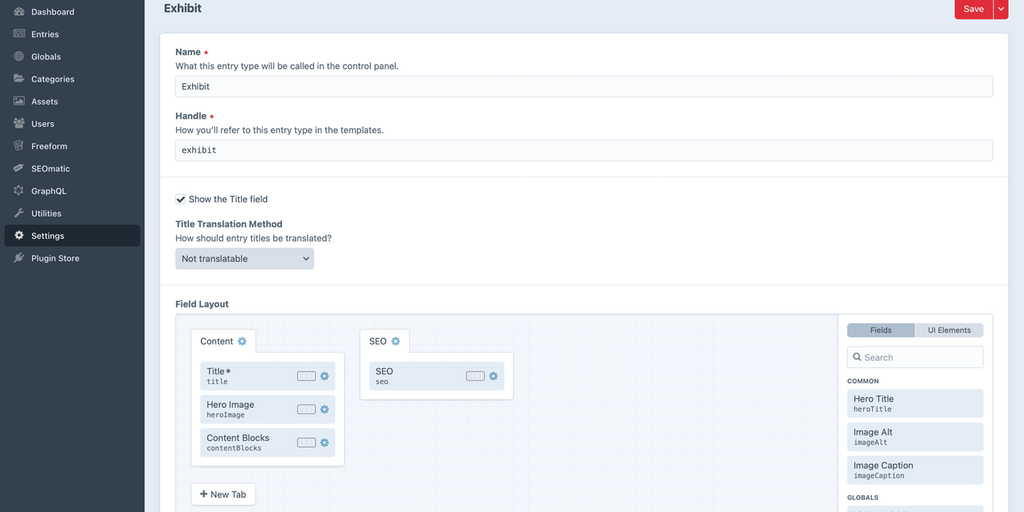Viewport: 1024px width, 512px height.
Task: Toggle the Show the Title field checkbox
Action: coord(181,199)
